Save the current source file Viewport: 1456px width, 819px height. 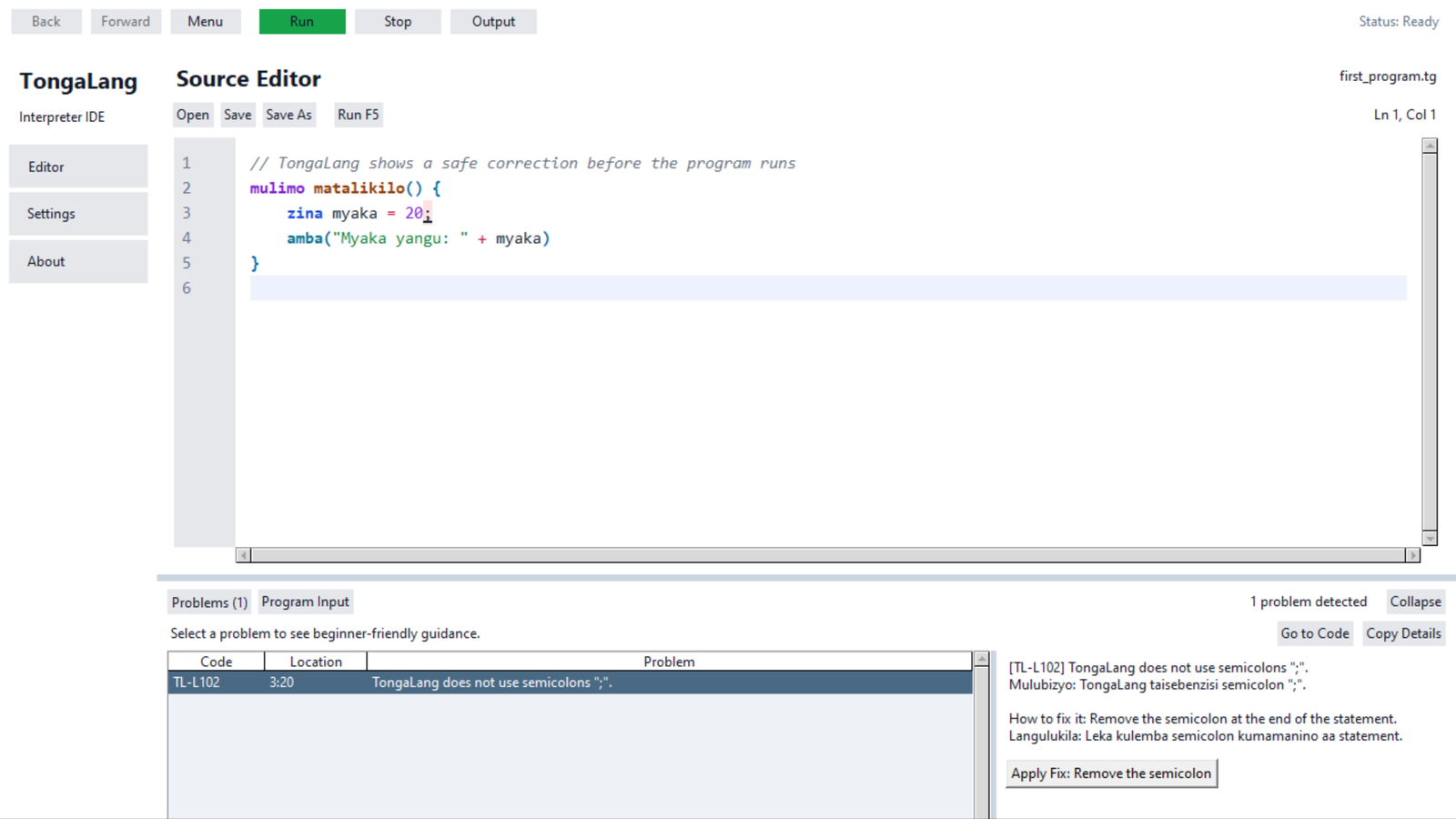click(x=238, y=115)
